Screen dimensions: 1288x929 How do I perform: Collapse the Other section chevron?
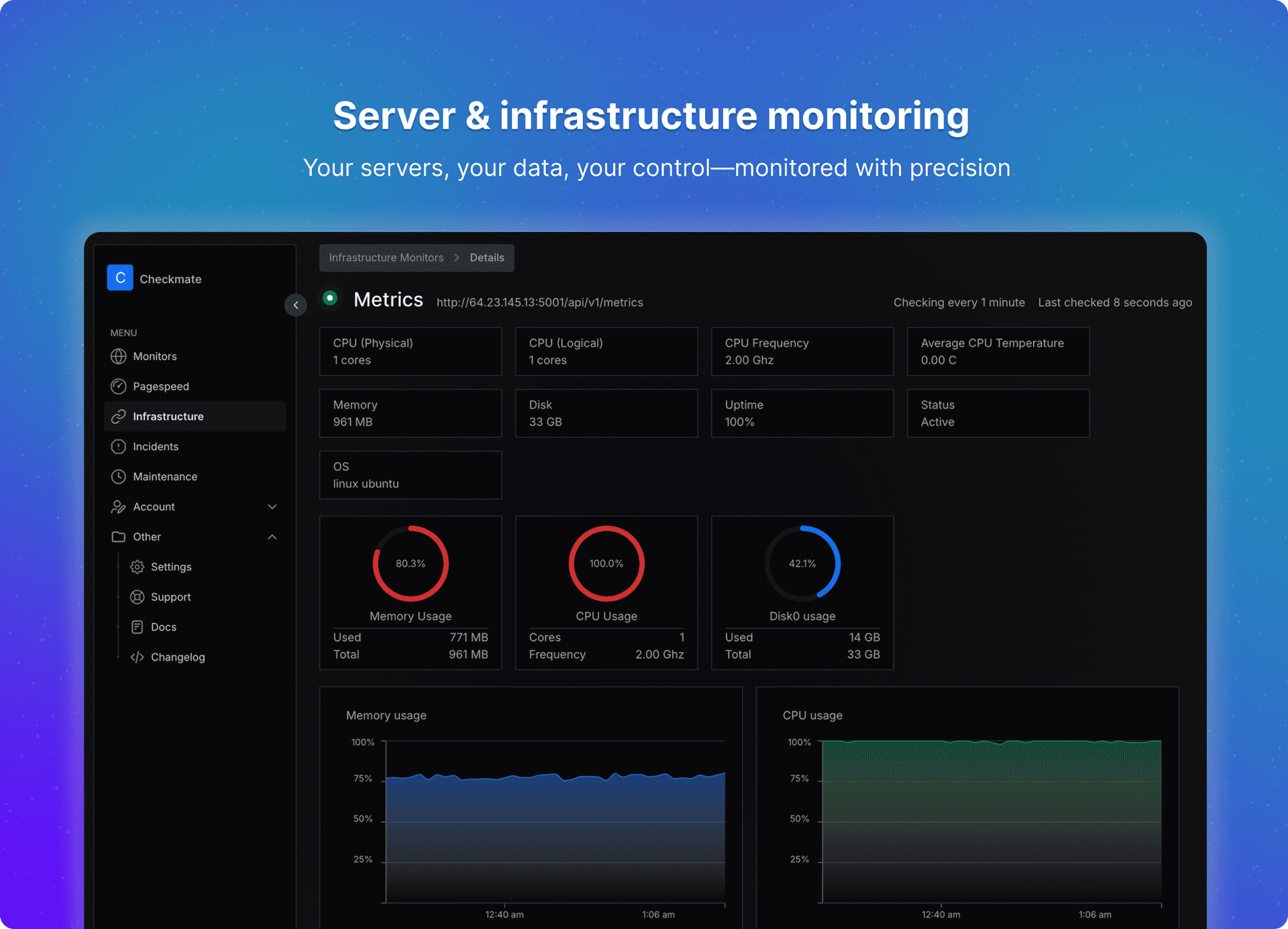(x=272, y=537)
